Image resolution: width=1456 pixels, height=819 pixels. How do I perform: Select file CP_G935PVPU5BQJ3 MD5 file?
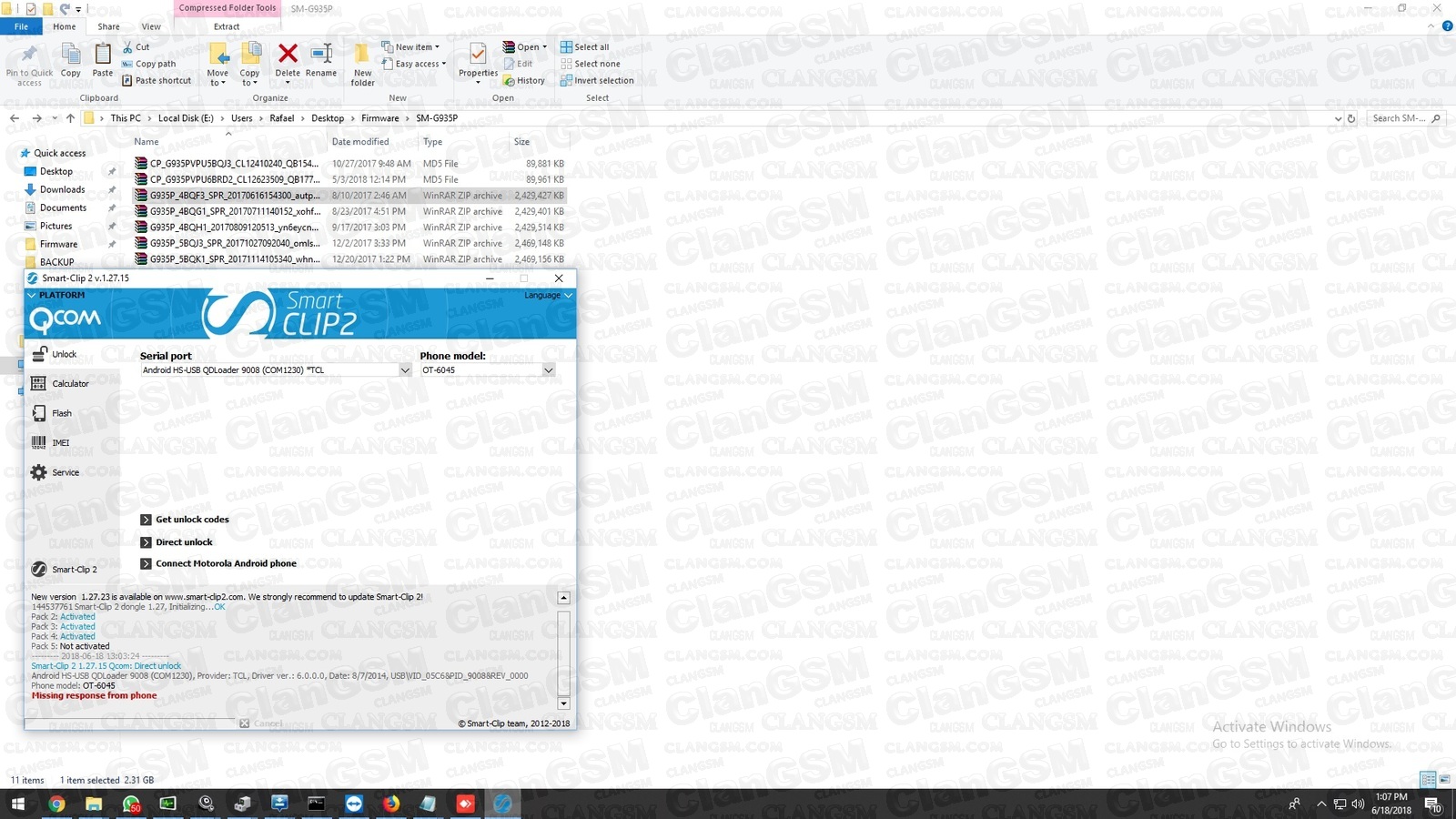point(349,164)
